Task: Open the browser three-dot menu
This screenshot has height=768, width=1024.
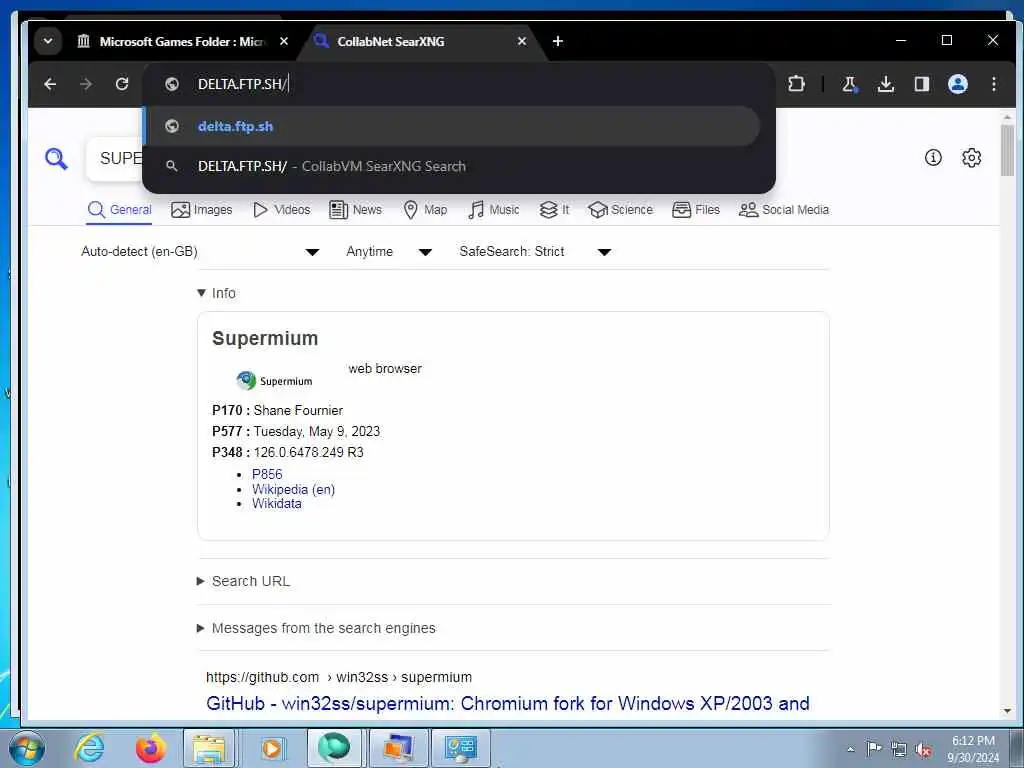Action: pos(993,84)
